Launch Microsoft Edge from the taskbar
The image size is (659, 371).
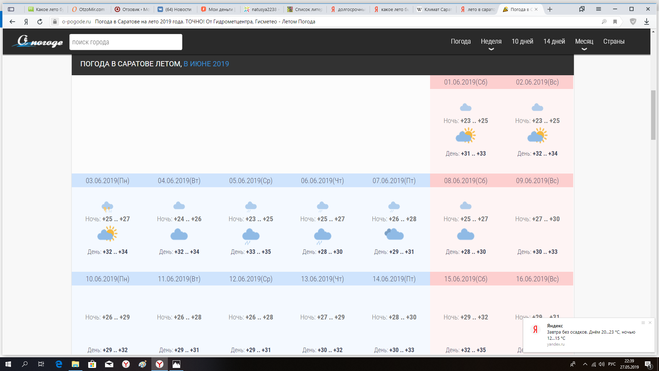[x=58, y=364]
